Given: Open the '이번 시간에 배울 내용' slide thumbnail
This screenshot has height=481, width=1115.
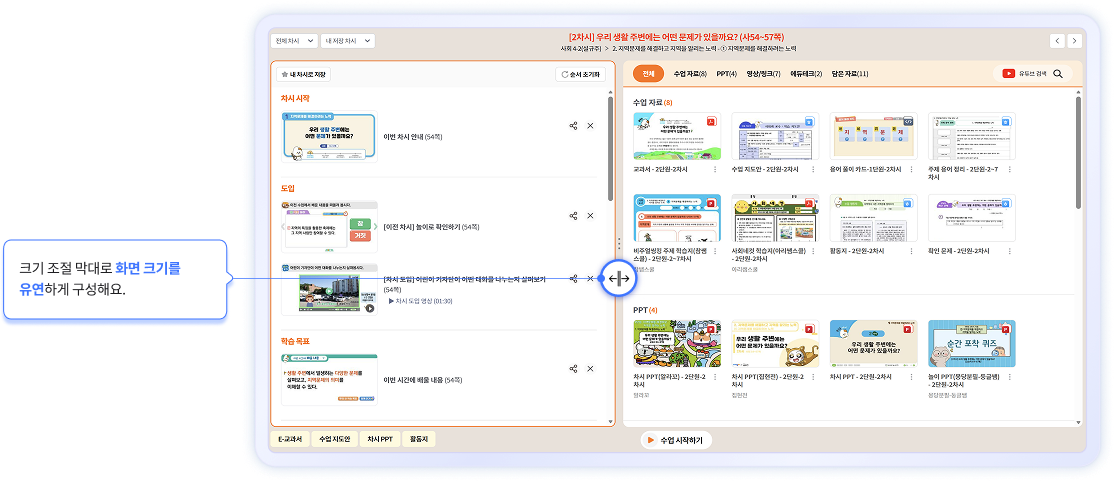Looking at the screenshot, I should click(x=329, y=380).
